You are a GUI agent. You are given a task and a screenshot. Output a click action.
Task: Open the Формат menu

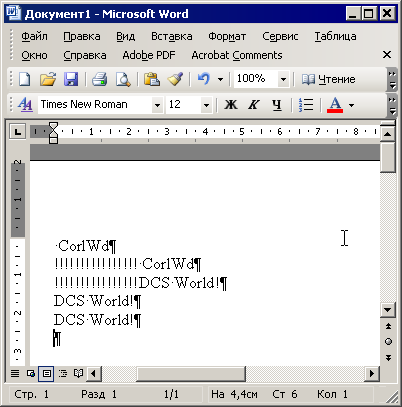tap(227, 36)
